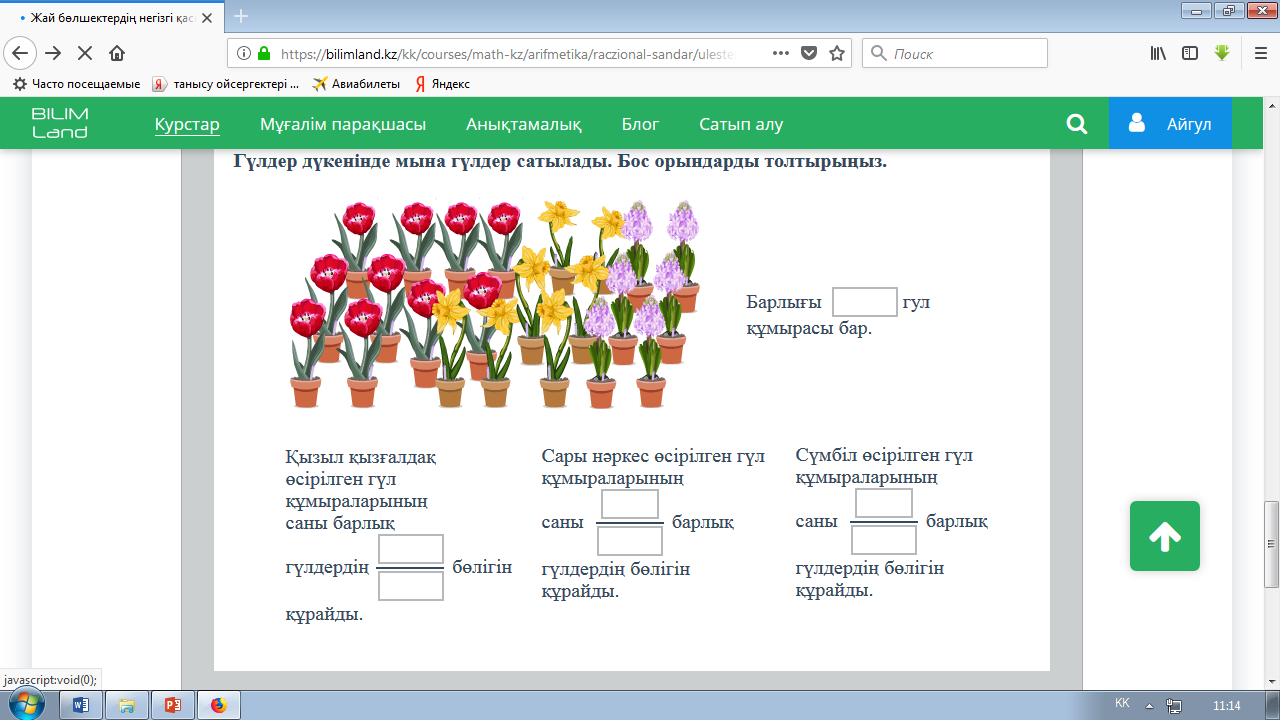Click the yellow narcissus denominator box

coord(630,541)
